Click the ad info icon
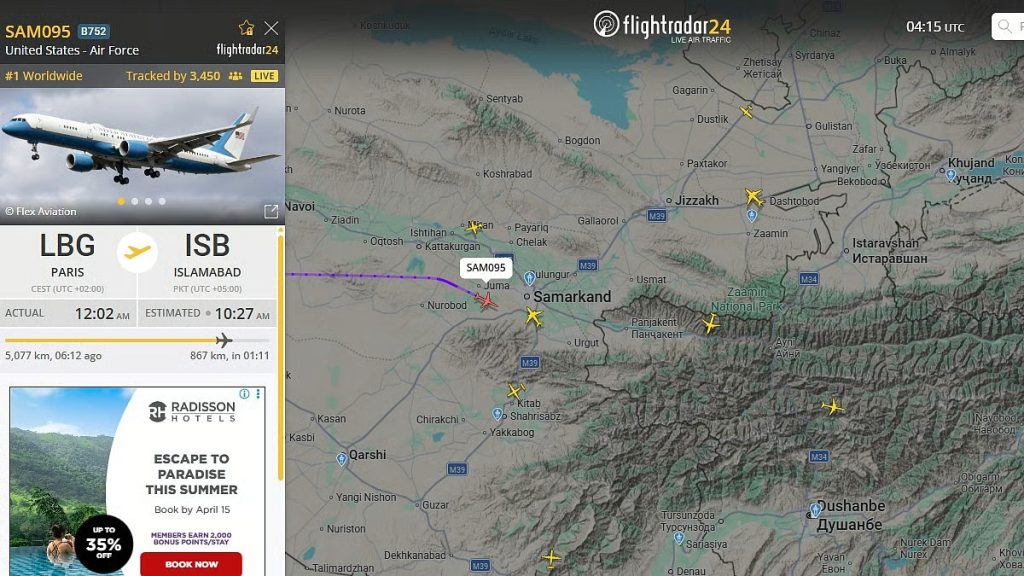 click(244, 394)
